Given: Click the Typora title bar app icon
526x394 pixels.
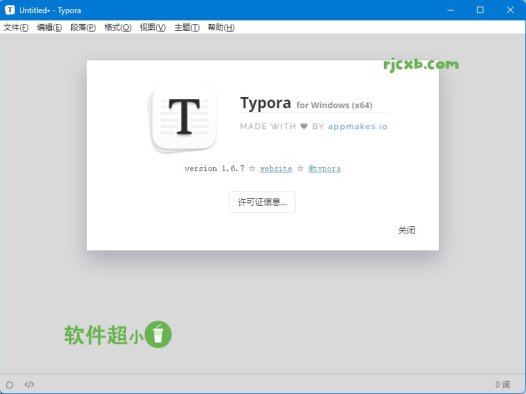Looking at the screenshot, I should pos(10,10).
